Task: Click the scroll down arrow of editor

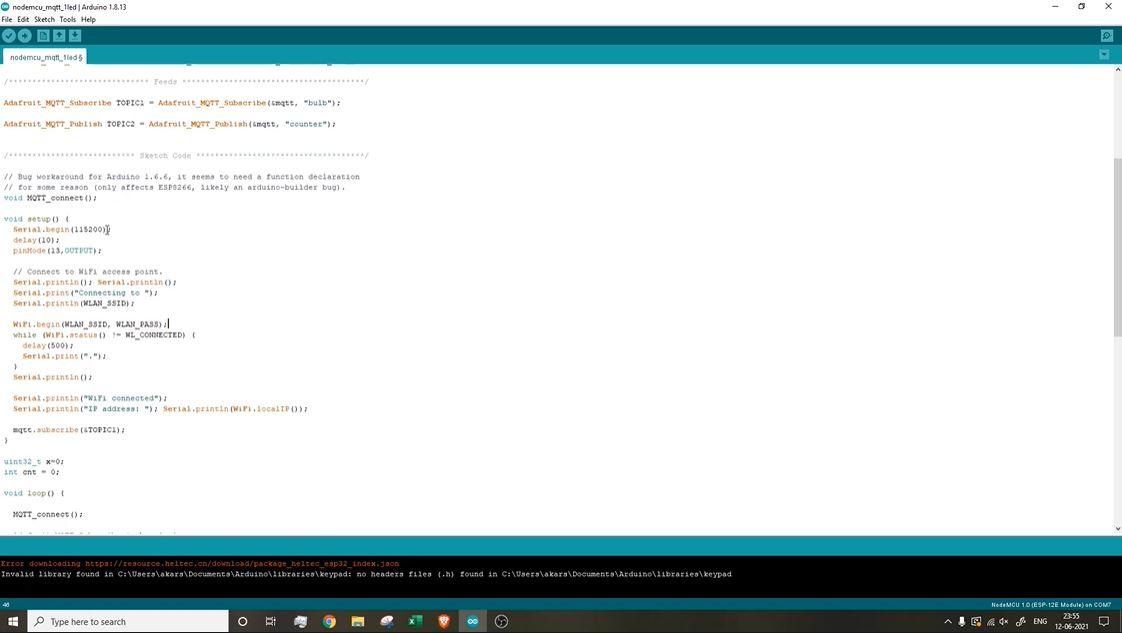Action: pos(1117,529)
